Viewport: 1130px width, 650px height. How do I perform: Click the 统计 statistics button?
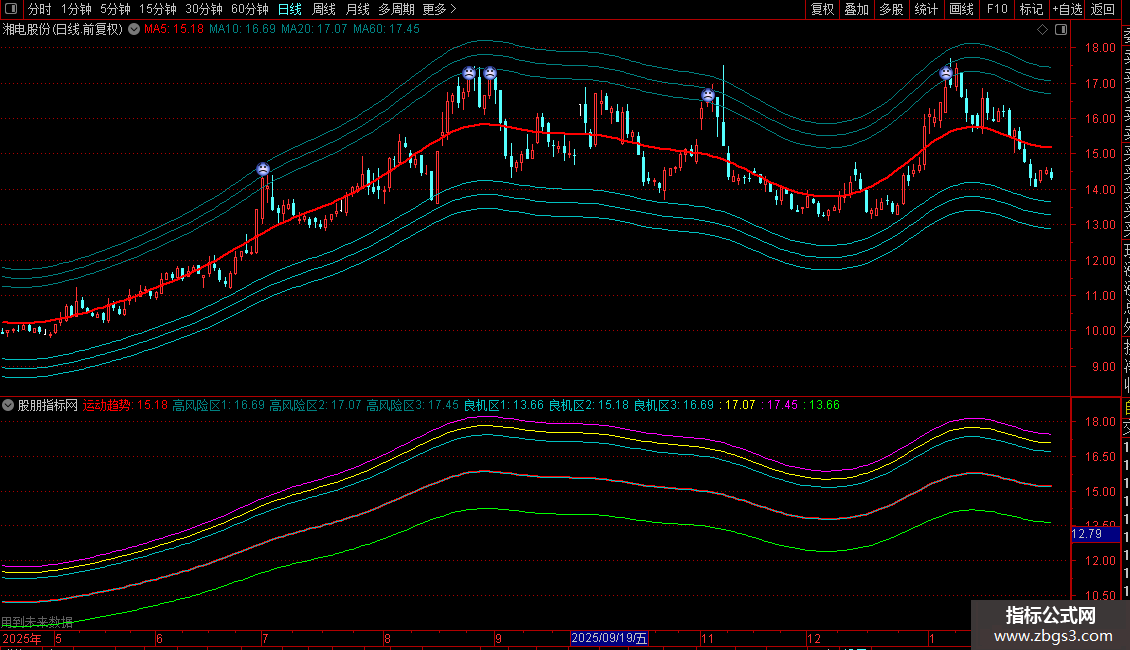tap(926, 9)
